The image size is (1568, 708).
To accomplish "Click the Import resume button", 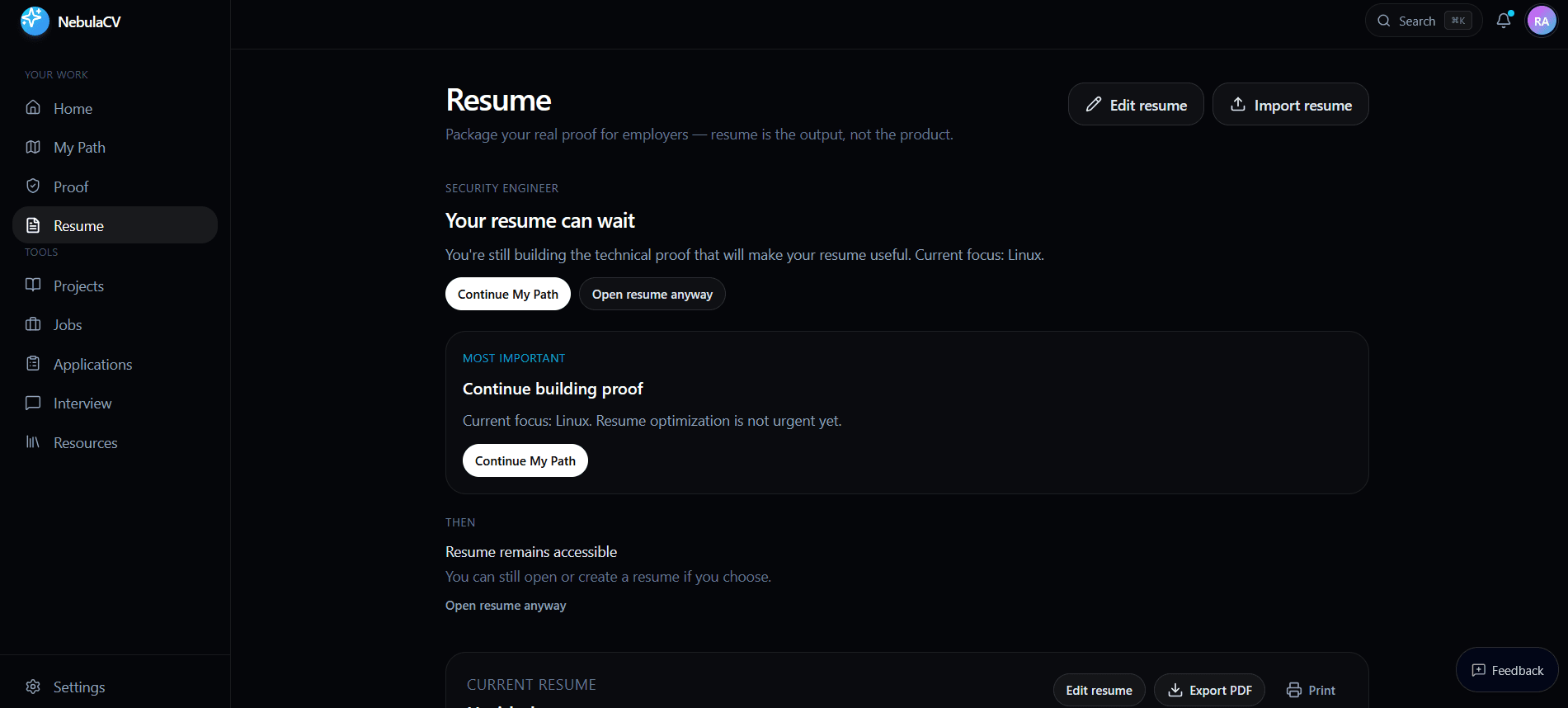I will point(1290,104).
